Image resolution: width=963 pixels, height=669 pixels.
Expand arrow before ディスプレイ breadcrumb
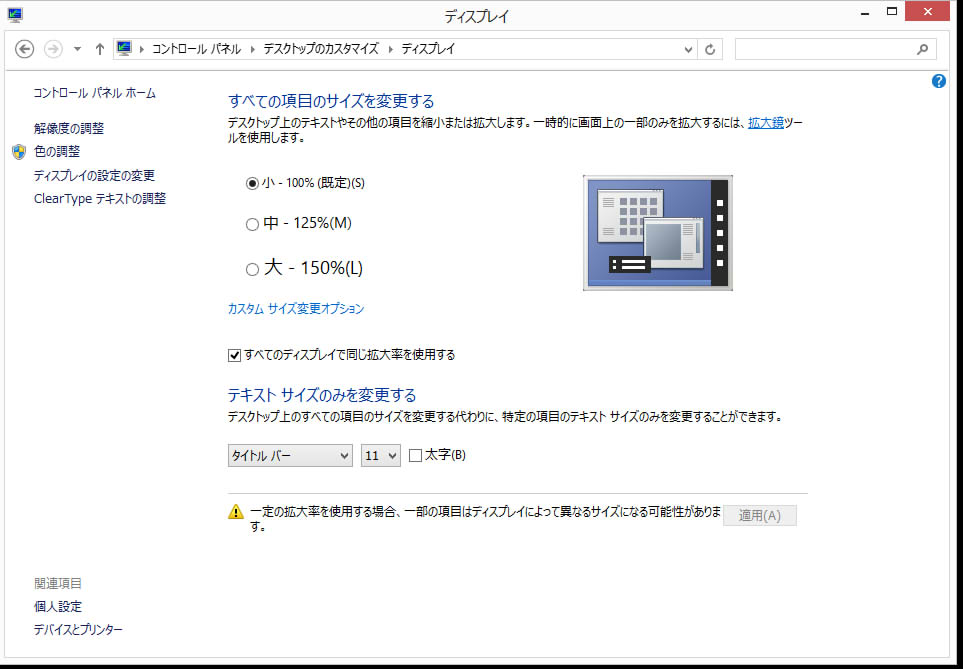tap(391, 50)
